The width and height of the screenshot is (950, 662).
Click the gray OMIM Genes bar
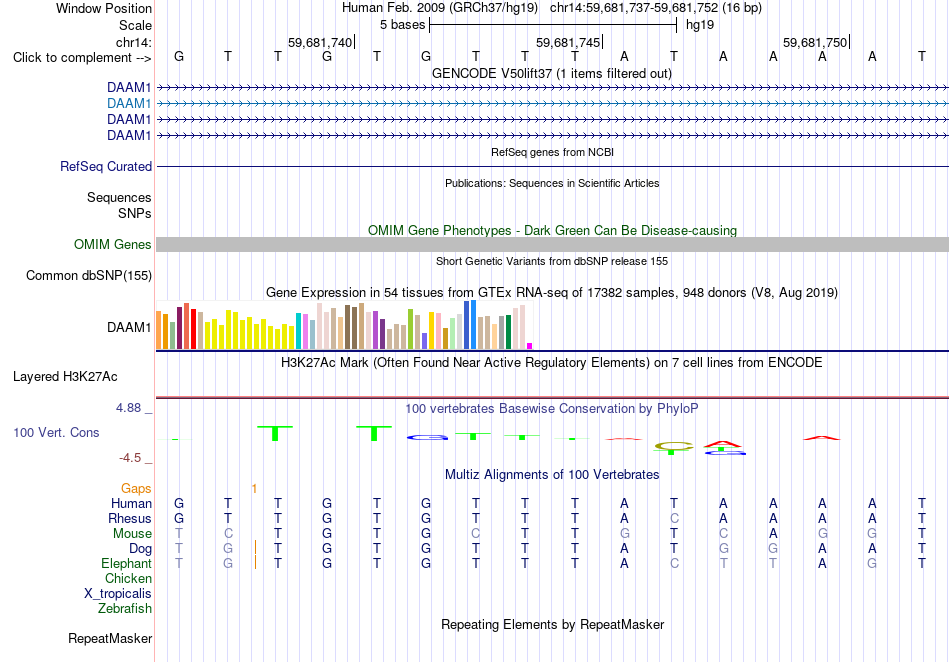(553, 245)
